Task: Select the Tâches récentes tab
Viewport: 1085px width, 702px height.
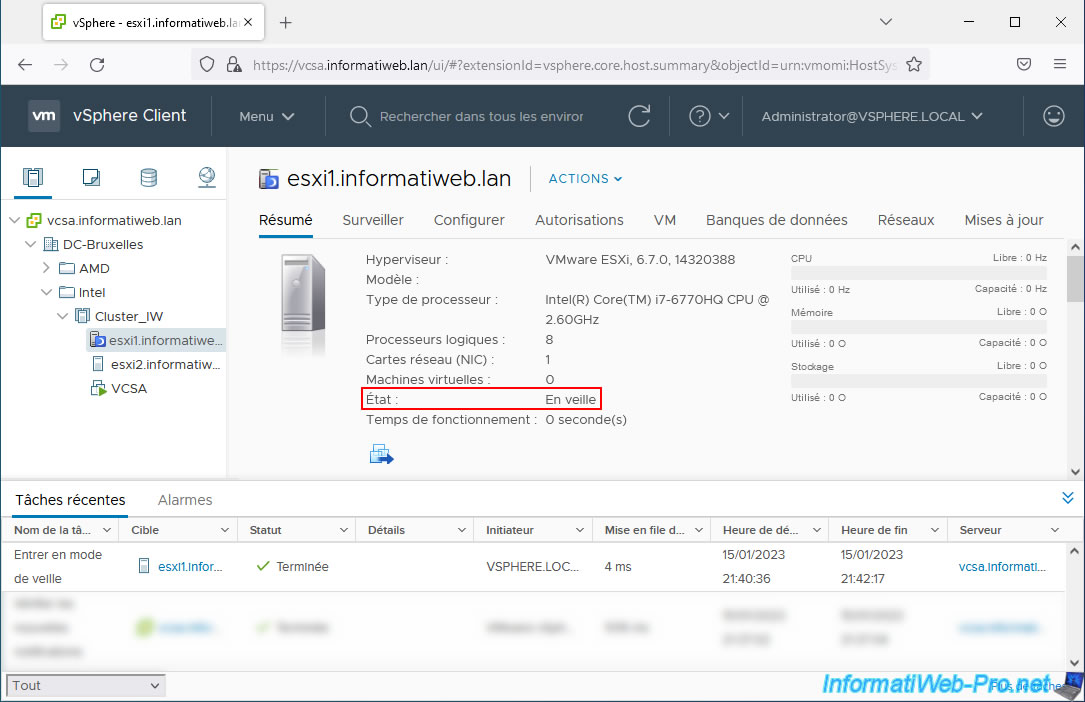Action: coord(71,499)
